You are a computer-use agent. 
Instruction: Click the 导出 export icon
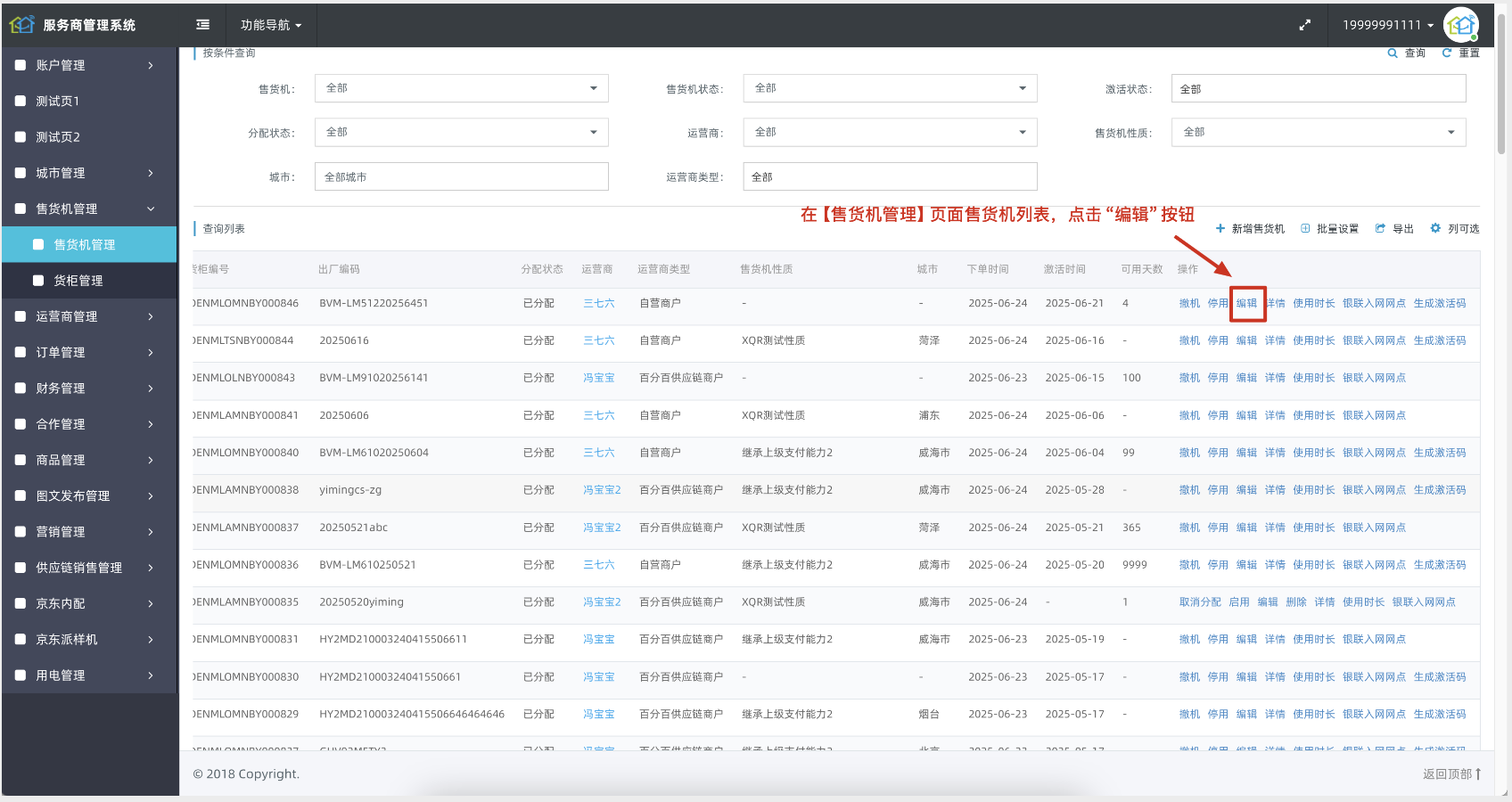pyautogui.click(x=1380, y=229)
